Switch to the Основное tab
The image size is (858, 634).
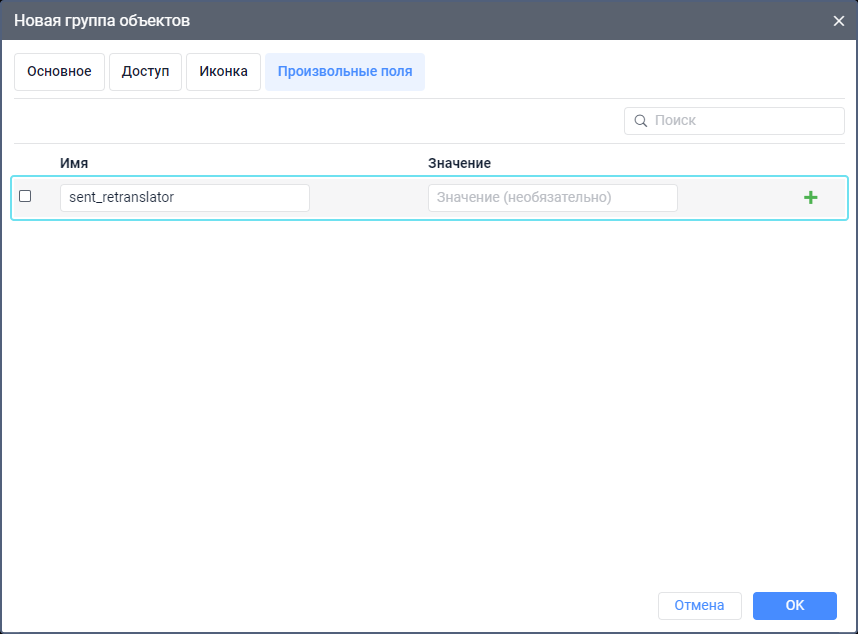[x=59, y=72]
